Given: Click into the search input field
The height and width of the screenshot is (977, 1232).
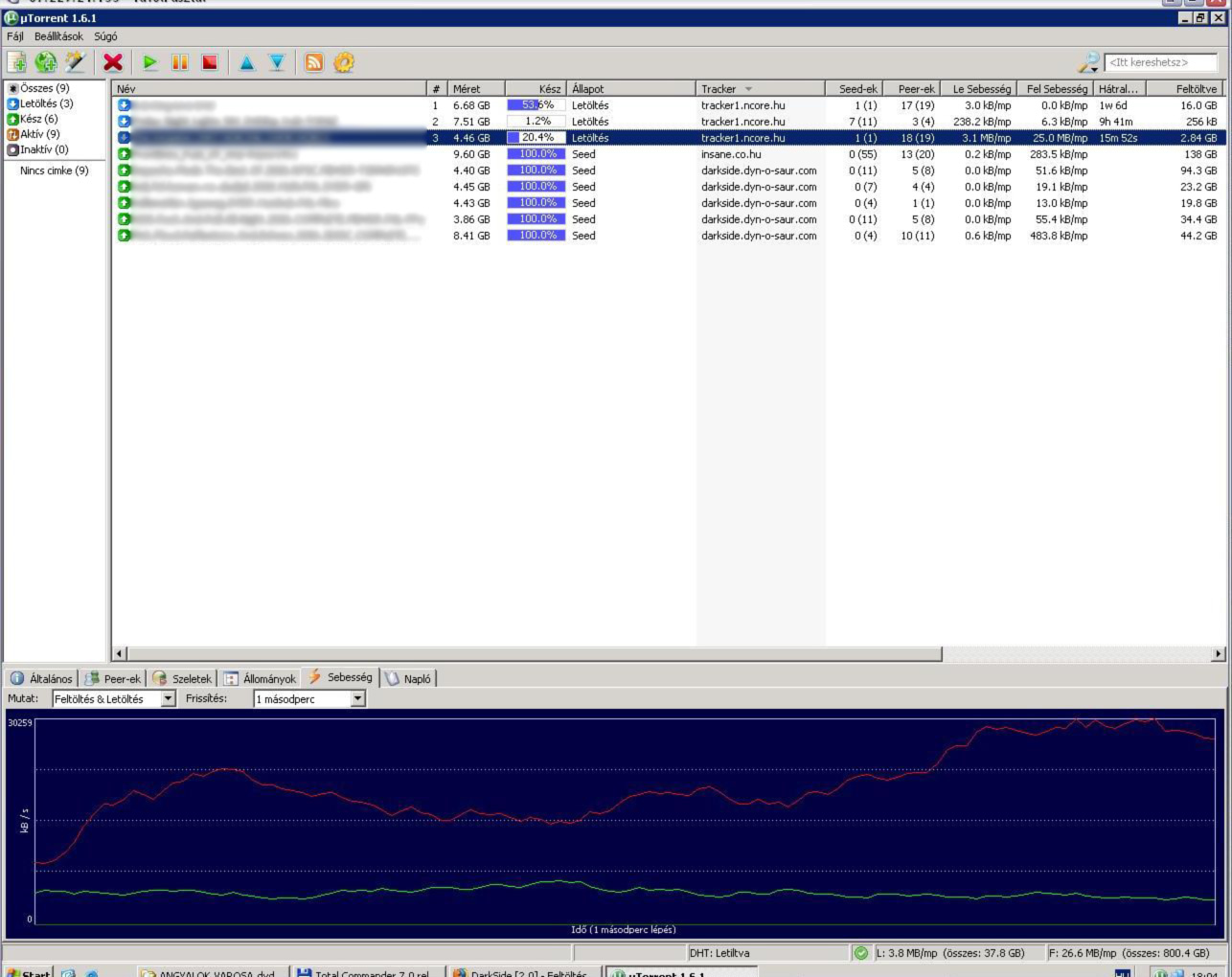Looking at the screenshot, I should click(x=1160, y=62).
